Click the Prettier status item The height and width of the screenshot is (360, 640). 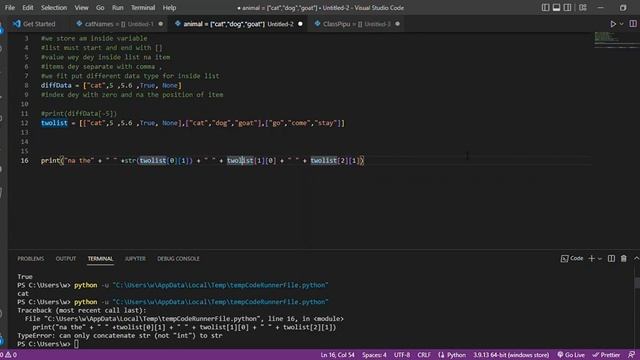606,355
